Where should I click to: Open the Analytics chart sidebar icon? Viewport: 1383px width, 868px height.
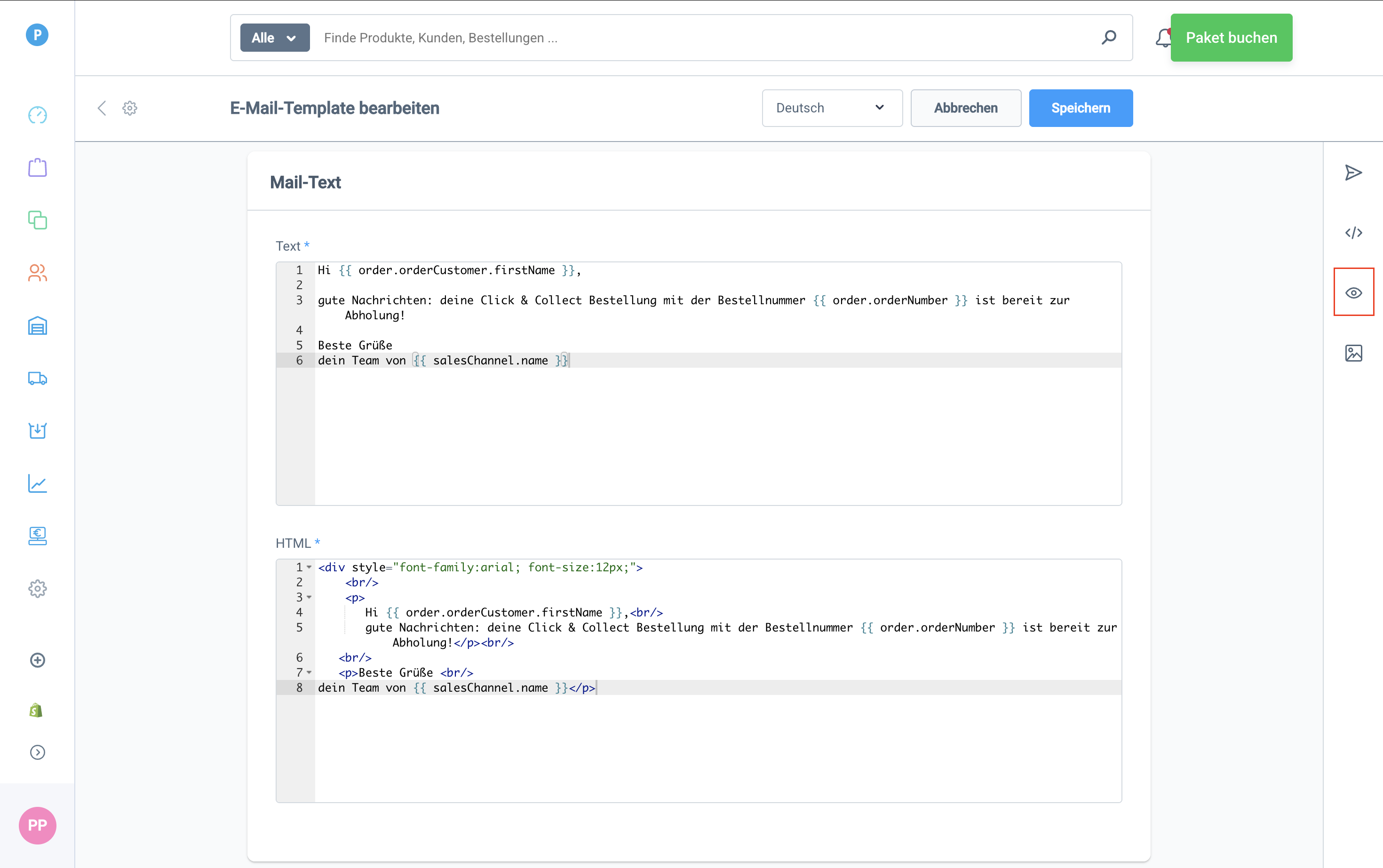pos(37,483)
